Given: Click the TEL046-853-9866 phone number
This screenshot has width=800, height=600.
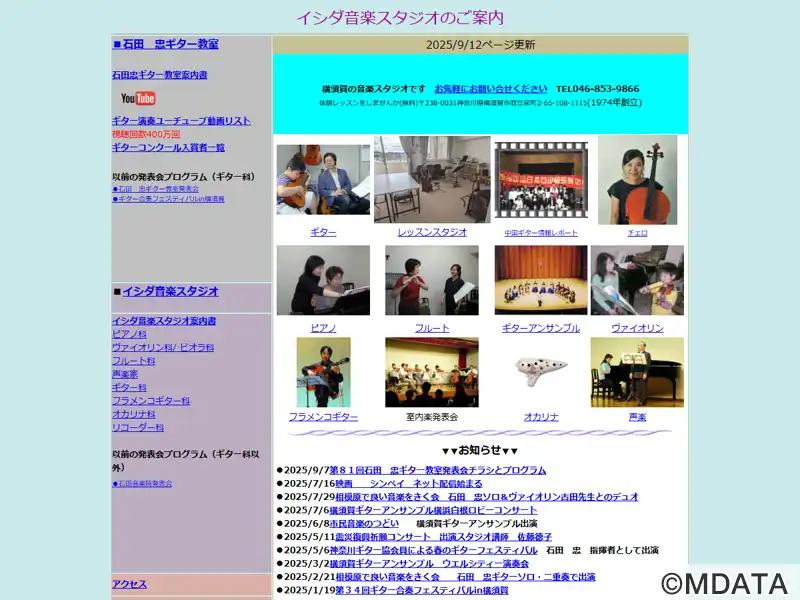Looking at the screenshot, I should [x=597, y=89].
